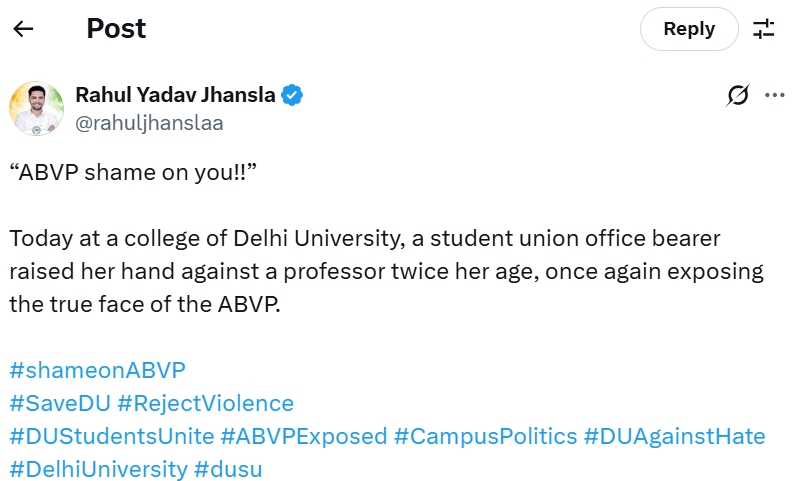Open the reply filter settings icon
This screenshot has height=481, width=802.
pyautogui.click(x=764, y=29)
